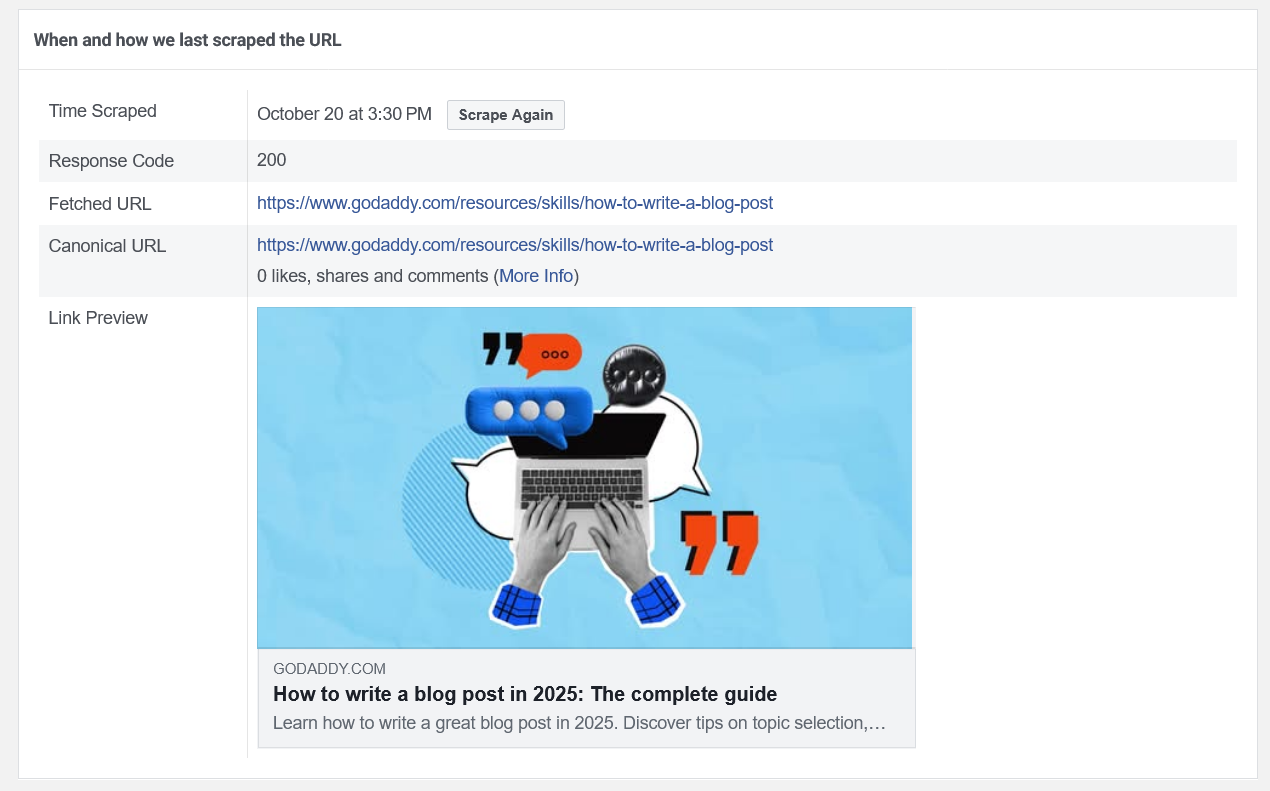
Task: Click the More Info link
Action: pos(536,276)
